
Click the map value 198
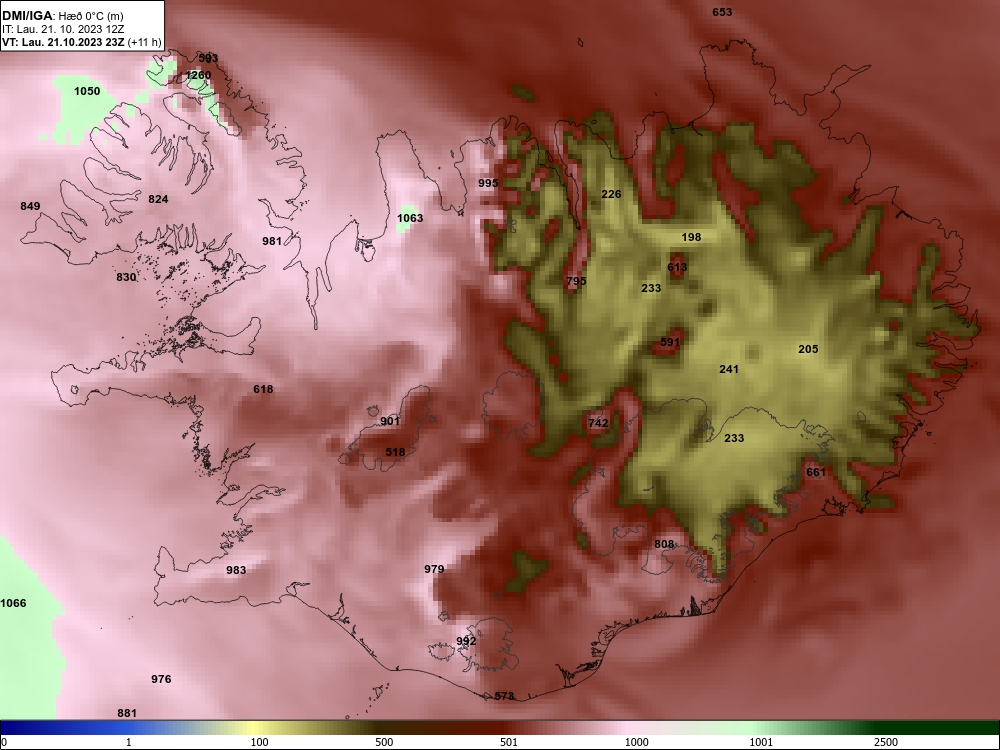(691, 237)
